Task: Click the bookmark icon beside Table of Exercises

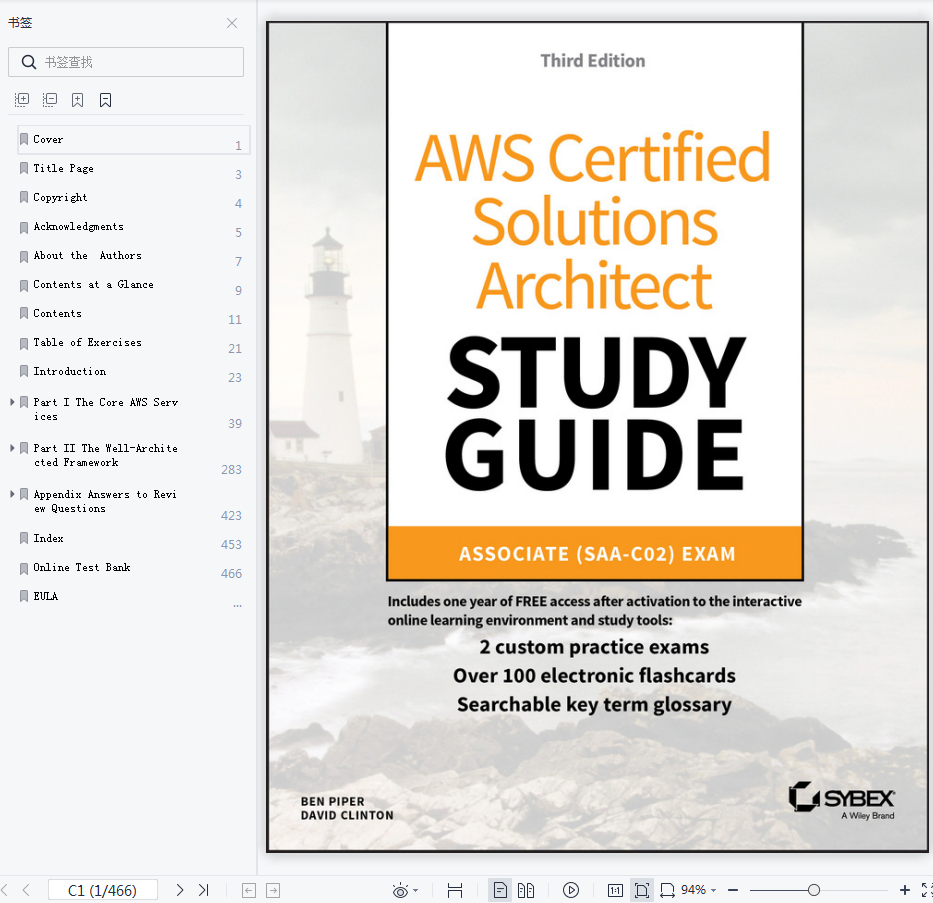Action: coord(24,343)
